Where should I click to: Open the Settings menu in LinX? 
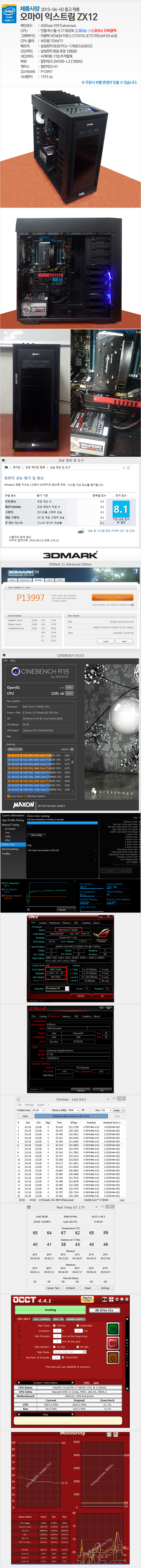coord(29,1105)
